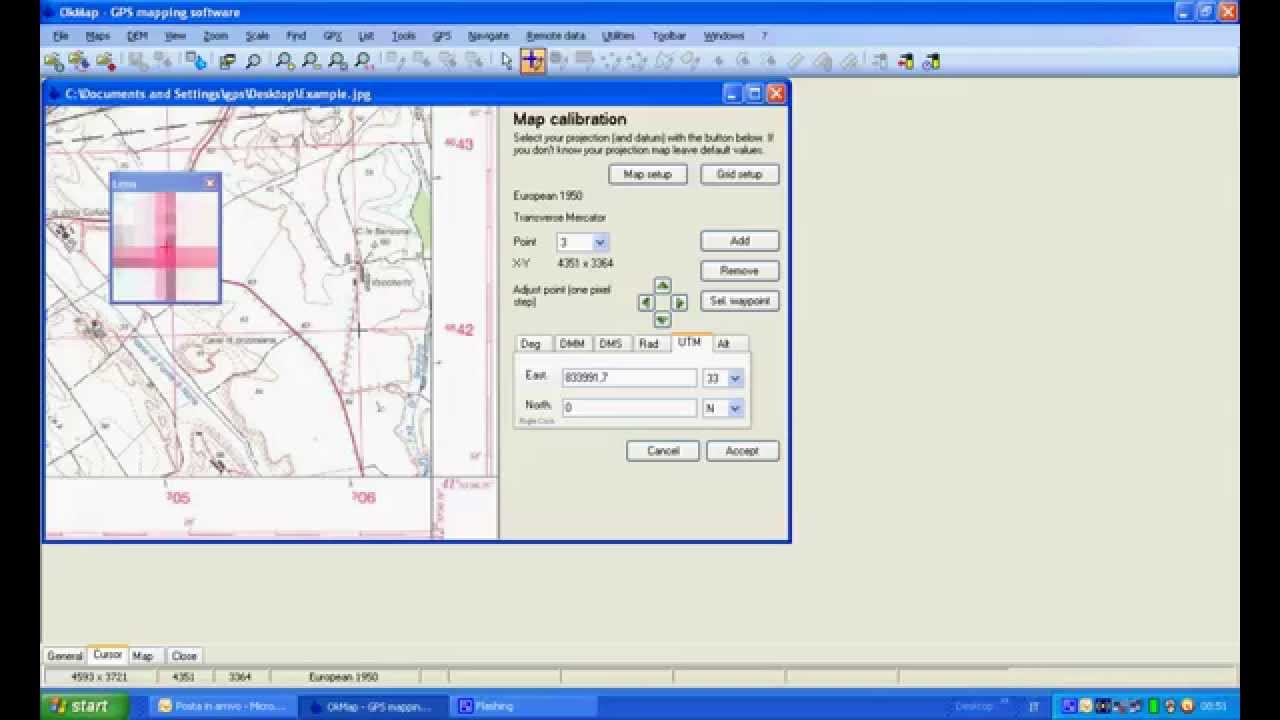Switch to the DMM coordinate tab
Image resolution: width=1280 pixels, height=720 pixels.
coord(572,343)
